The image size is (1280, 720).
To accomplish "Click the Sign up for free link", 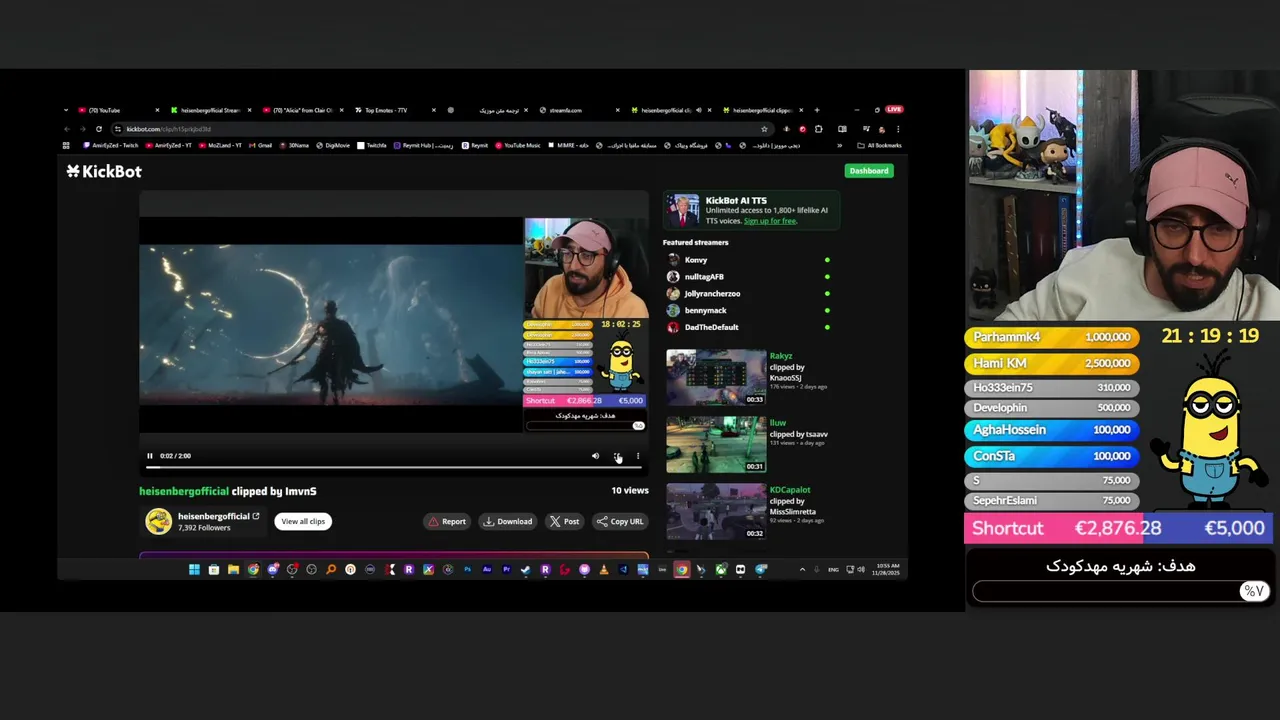I will tap(770, 221).
